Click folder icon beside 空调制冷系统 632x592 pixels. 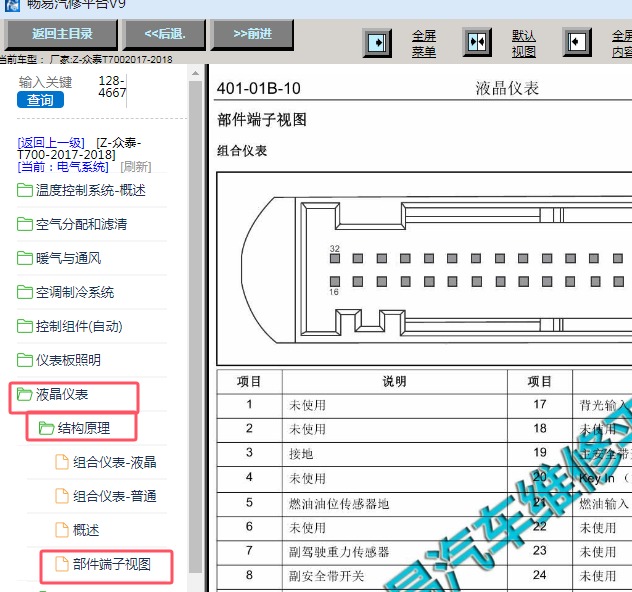click(x=25, y=292)
